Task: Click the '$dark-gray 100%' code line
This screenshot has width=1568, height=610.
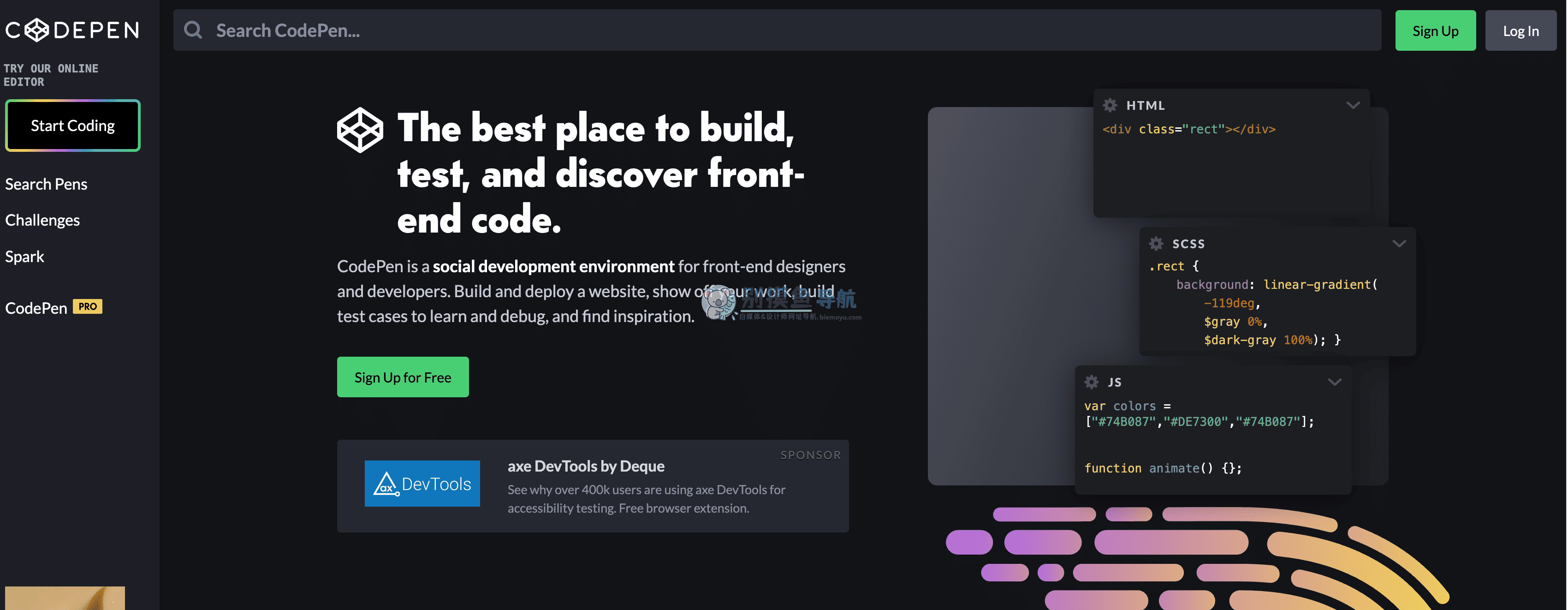Action: [1272, 340]
